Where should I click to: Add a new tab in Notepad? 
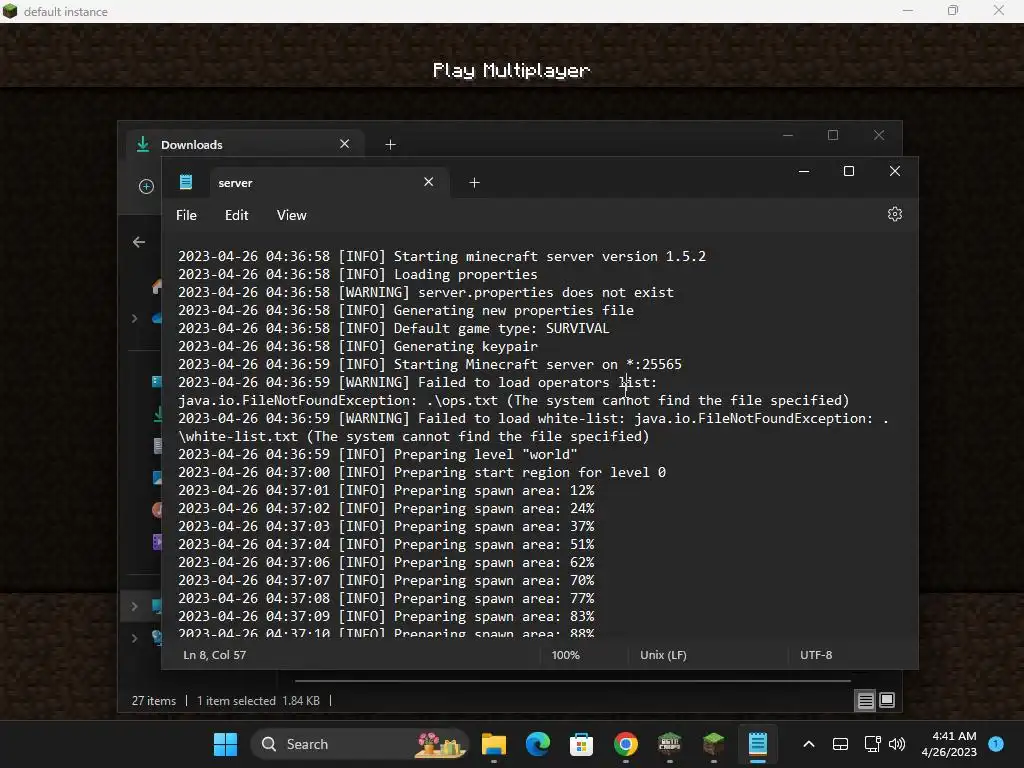click(475, 183)
